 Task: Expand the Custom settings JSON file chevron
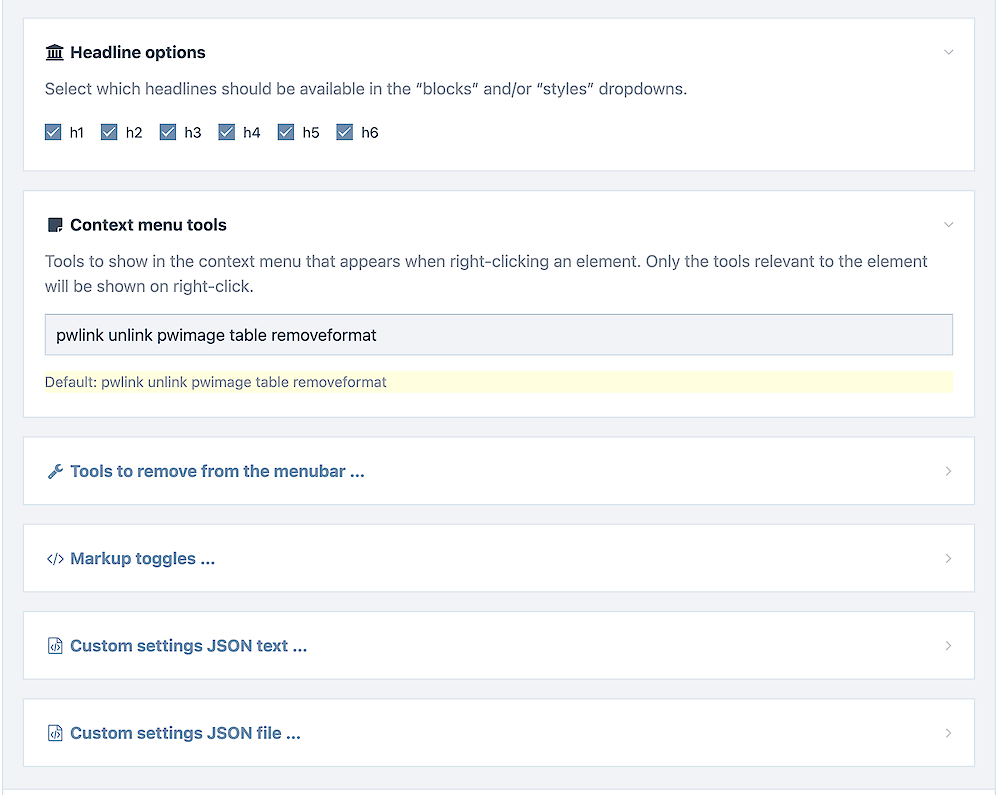coord(948,733)
